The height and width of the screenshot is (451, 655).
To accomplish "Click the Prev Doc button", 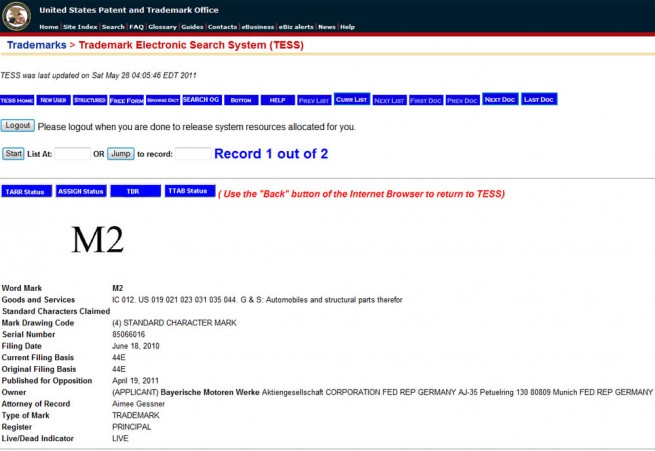I will [462, 100].
